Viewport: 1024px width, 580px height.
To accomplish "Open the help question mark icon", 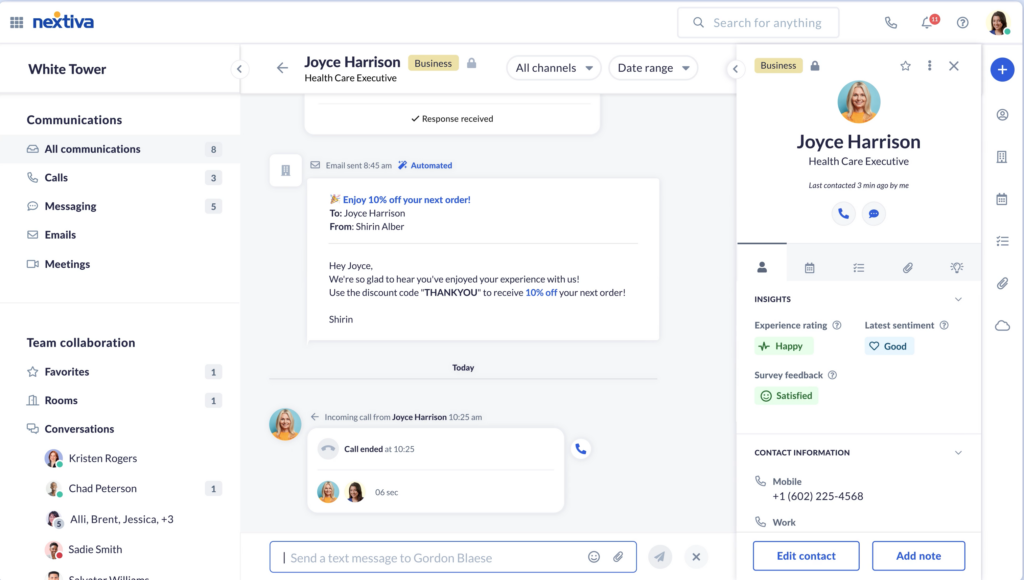I will (x=963, y=23).
